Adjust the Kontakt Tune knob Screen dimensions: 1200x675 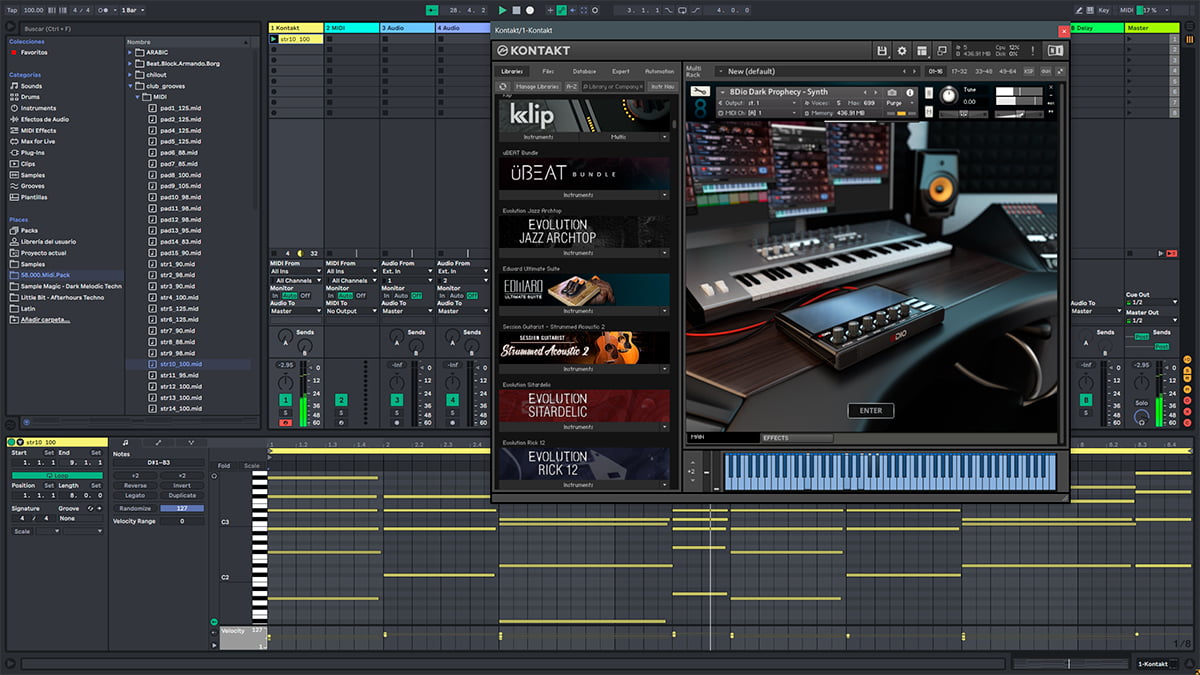pos(947,95)
